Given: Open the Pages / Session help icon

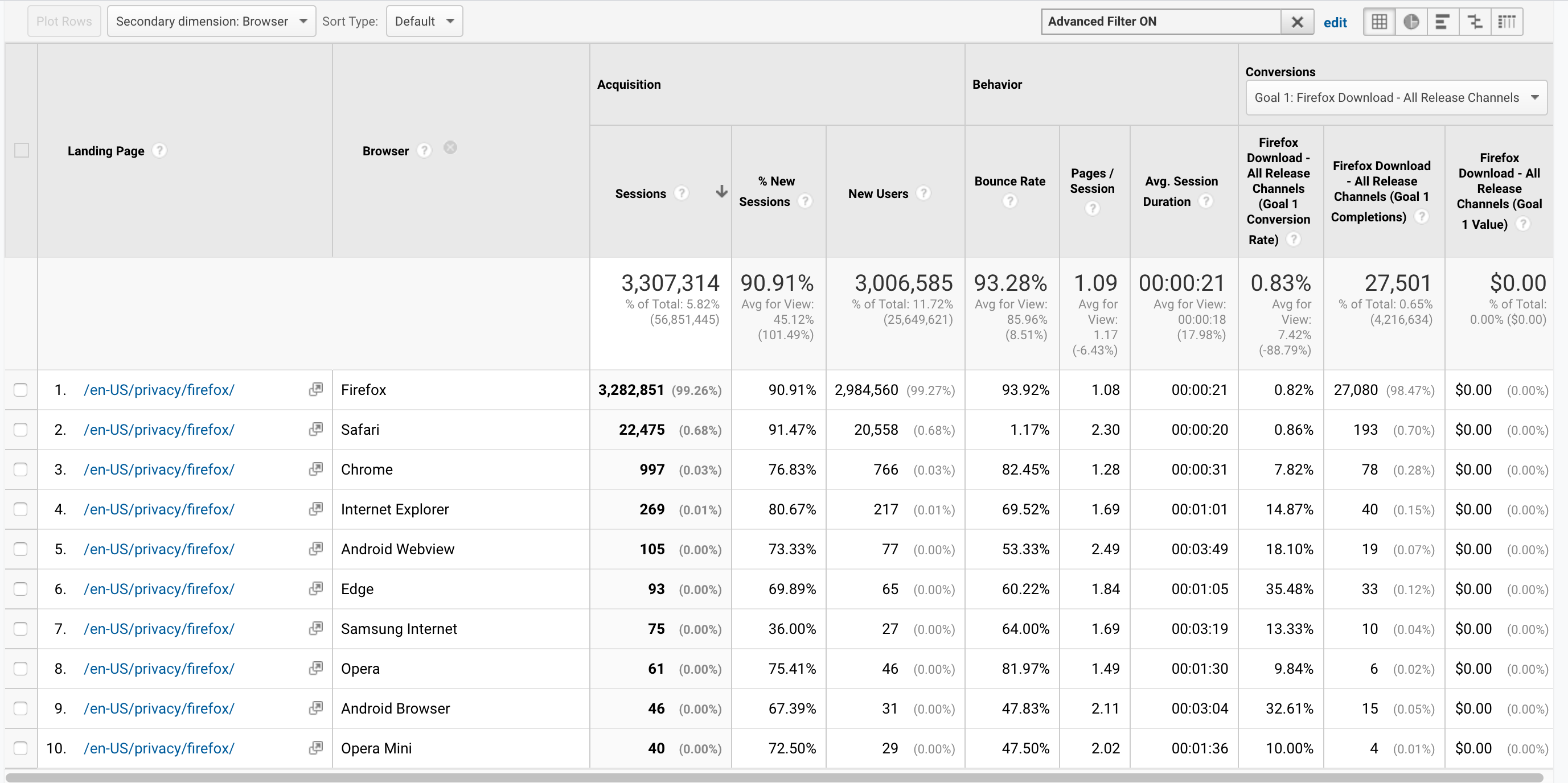Looking at the screenshot, I should point(1093,209).
